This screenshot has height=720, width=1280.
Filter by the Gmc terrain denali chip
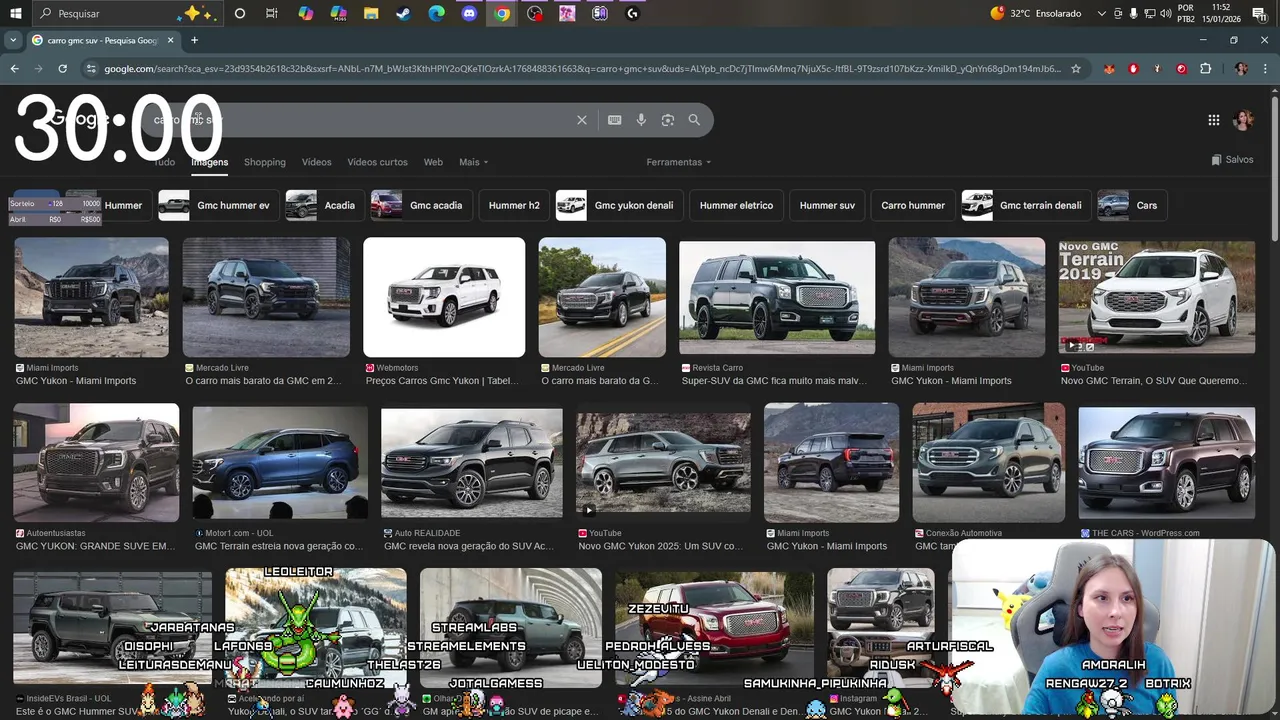[1026, 205]
